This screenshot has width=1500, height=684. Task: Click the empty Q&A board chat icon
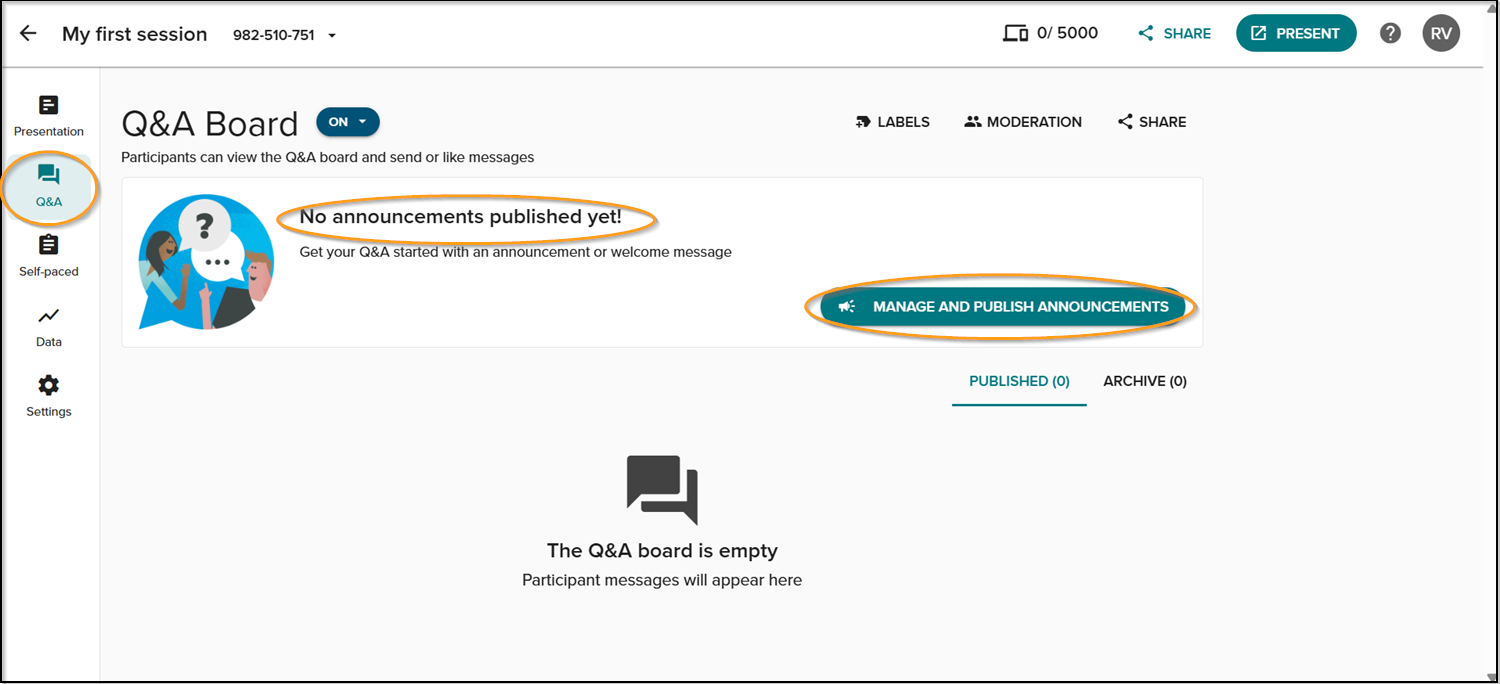click(662, 490)
